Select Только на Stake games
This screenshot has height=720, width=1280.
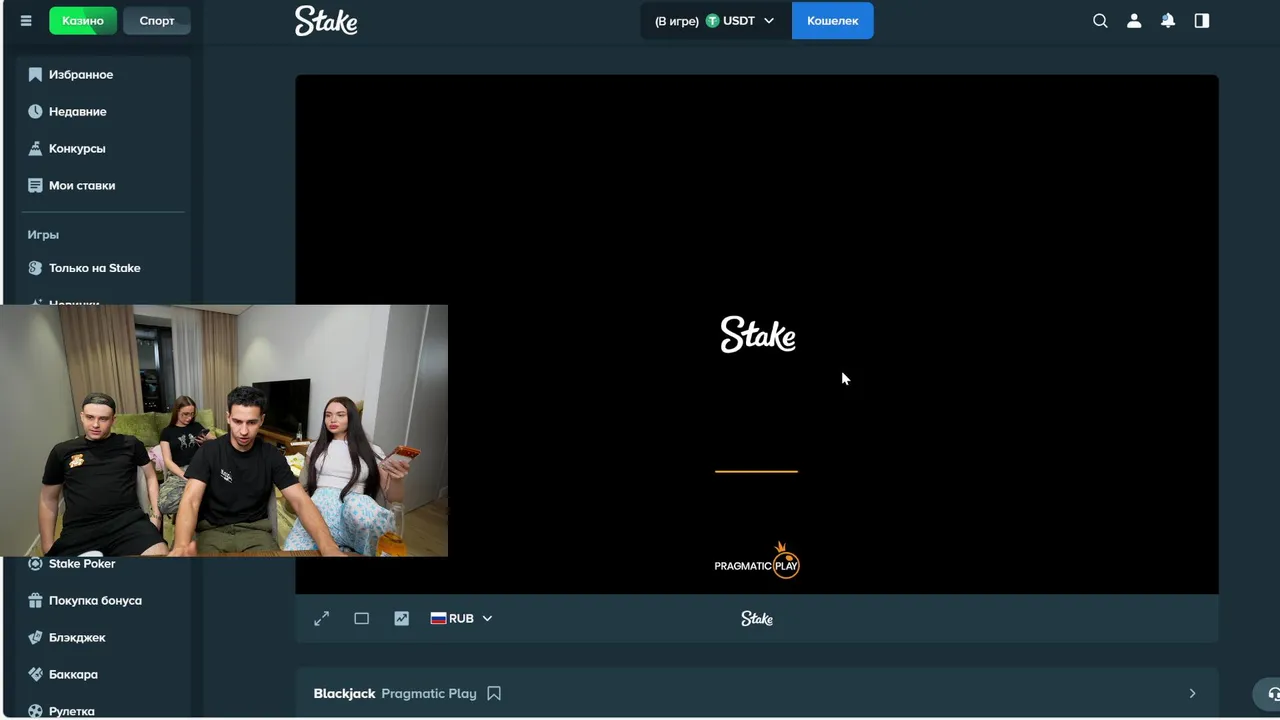pos(104,268)
